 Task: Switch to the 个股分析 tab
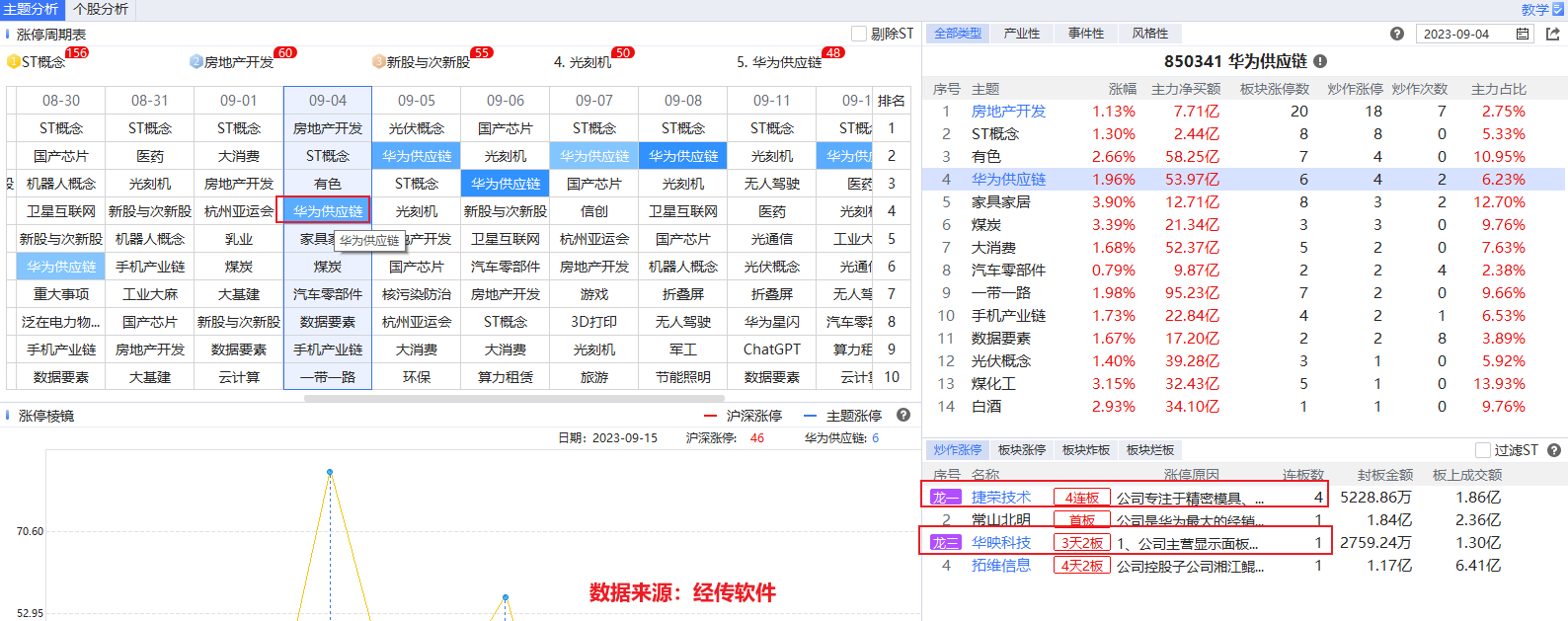tap(101, 9)
